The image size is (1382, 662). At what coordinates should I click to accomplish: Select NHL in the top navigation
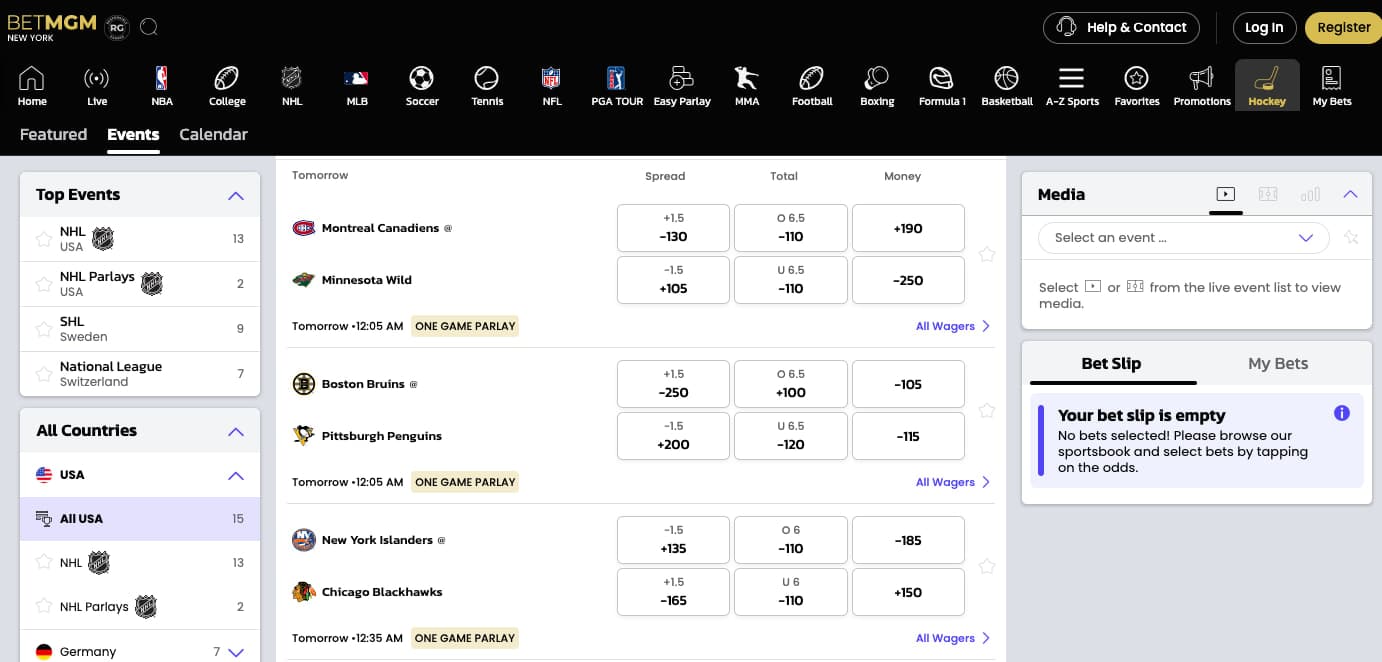(292, 85)
